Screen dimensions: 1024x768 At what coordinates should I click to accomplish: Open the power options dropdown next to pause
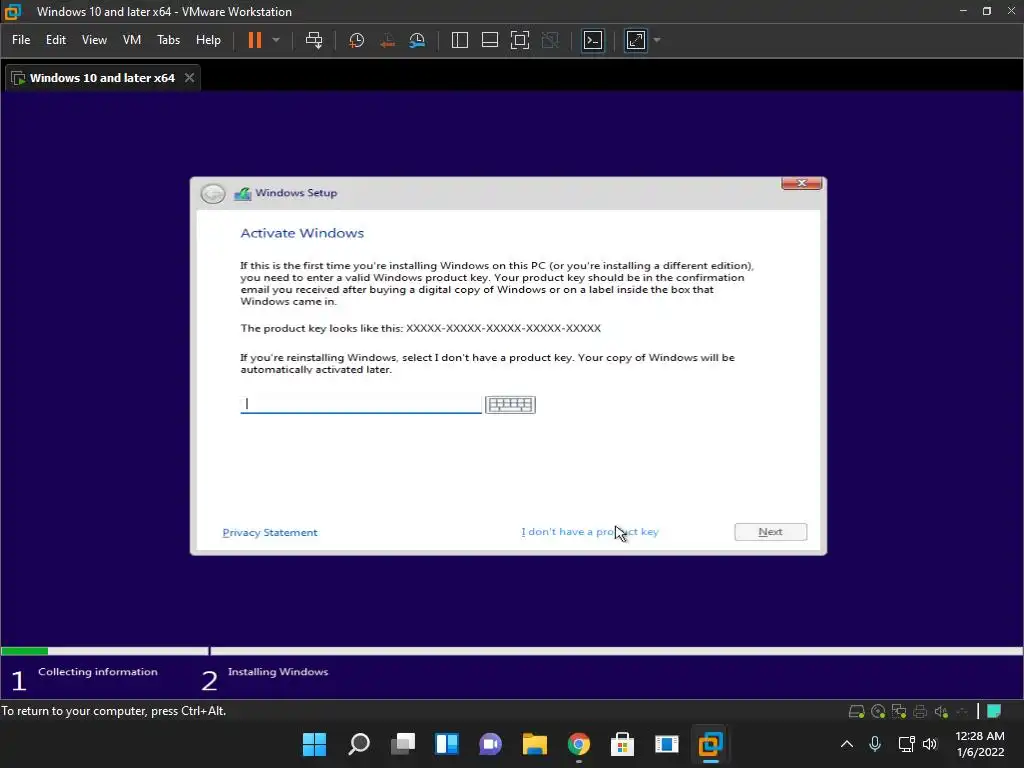pyautogui.click(x=276, y=40)
